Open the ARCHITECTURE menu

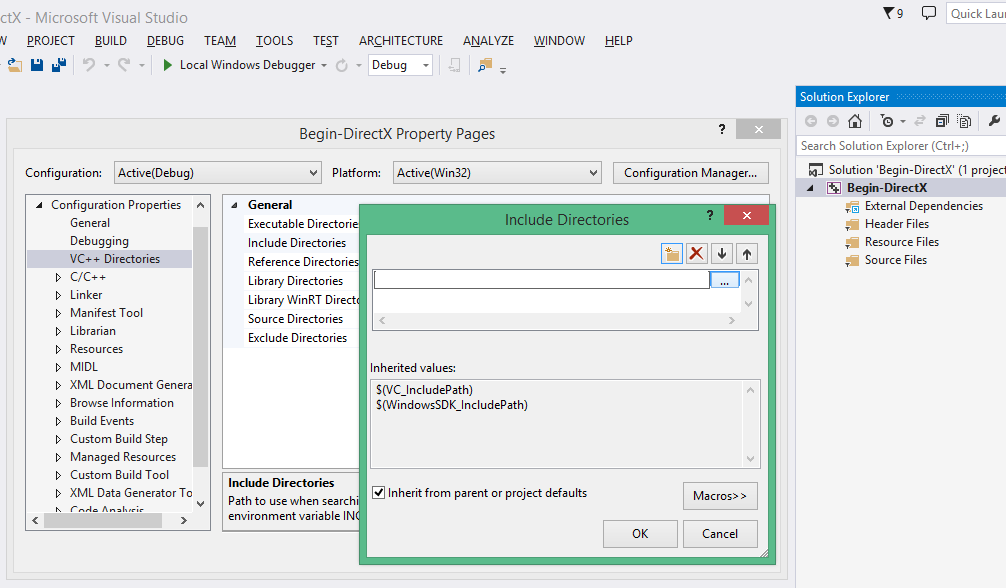[401, 40]
